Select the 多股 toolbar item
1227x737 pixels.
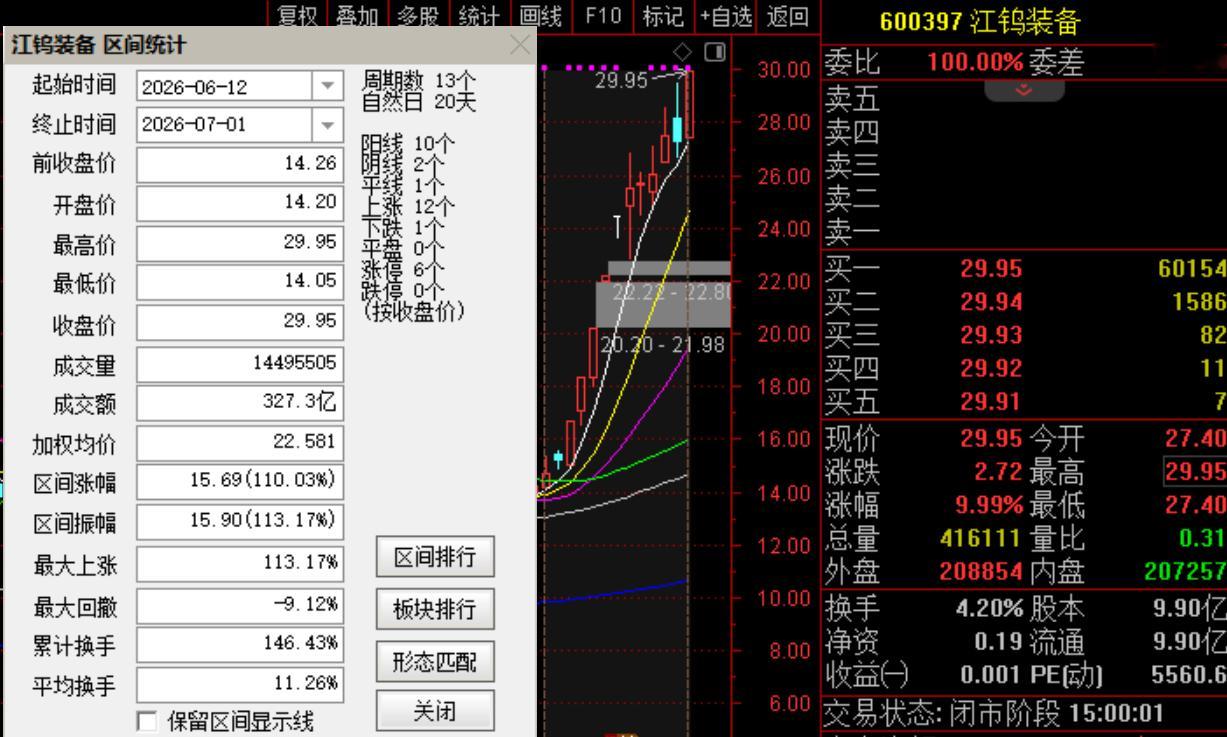(418, 15)
